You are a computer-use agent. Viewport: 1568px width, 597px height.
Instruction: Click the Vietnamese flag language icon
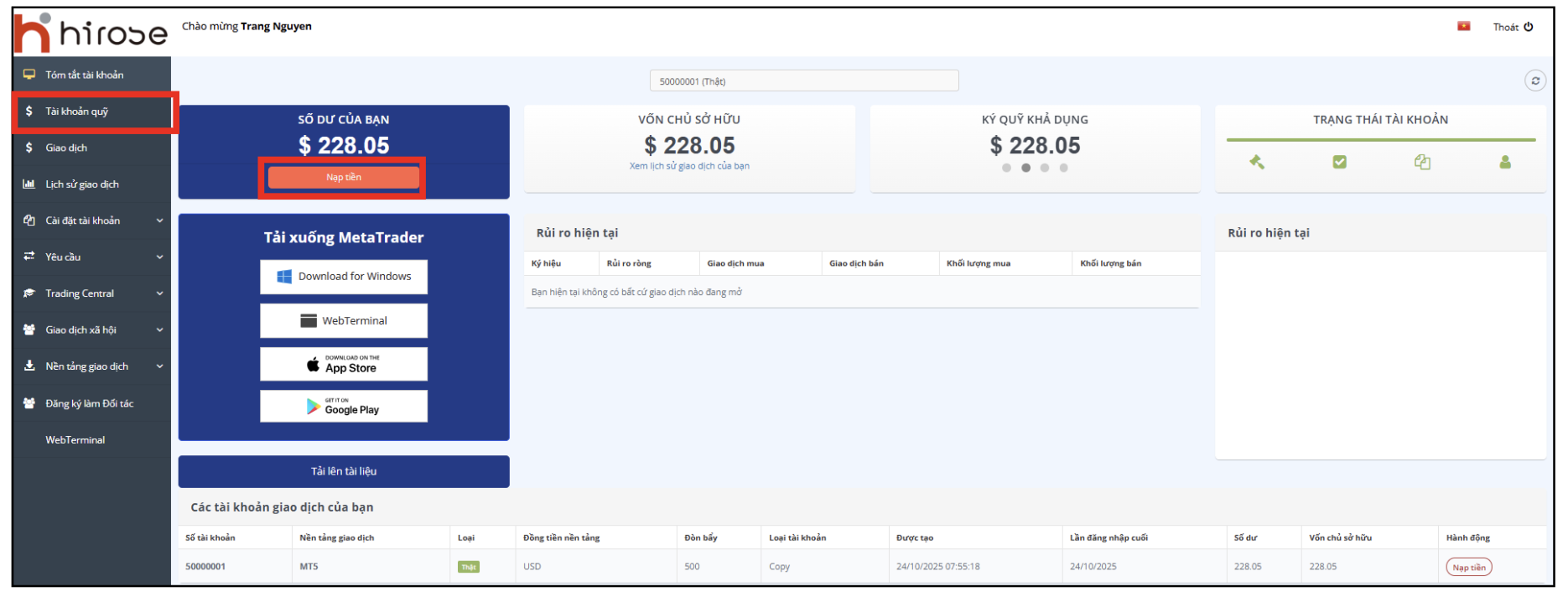(x=1463, y=26)
